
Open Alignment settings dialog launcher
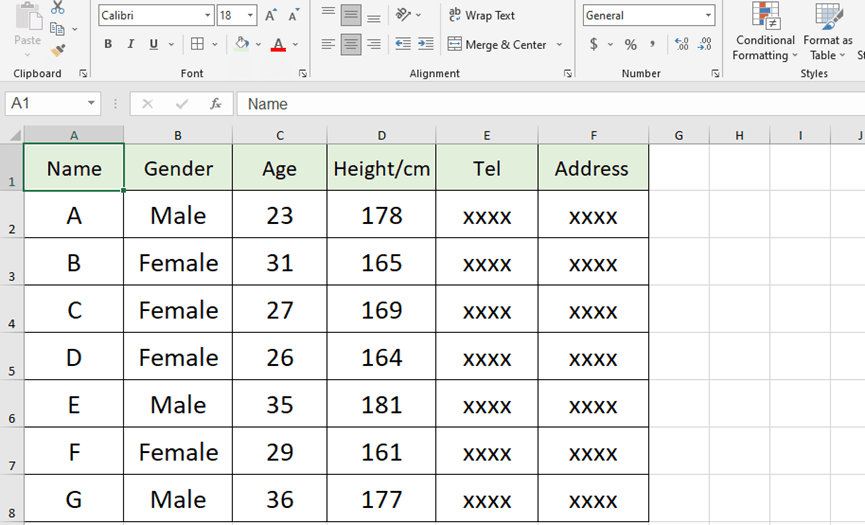pyautogui.click(x=568, y=73)
